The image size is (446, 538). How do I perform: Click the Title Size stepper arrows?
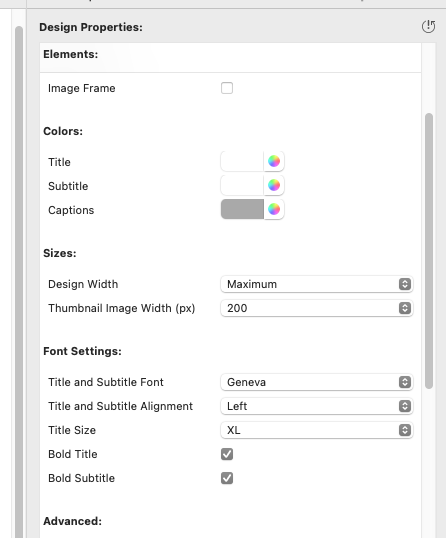point(405,430)
